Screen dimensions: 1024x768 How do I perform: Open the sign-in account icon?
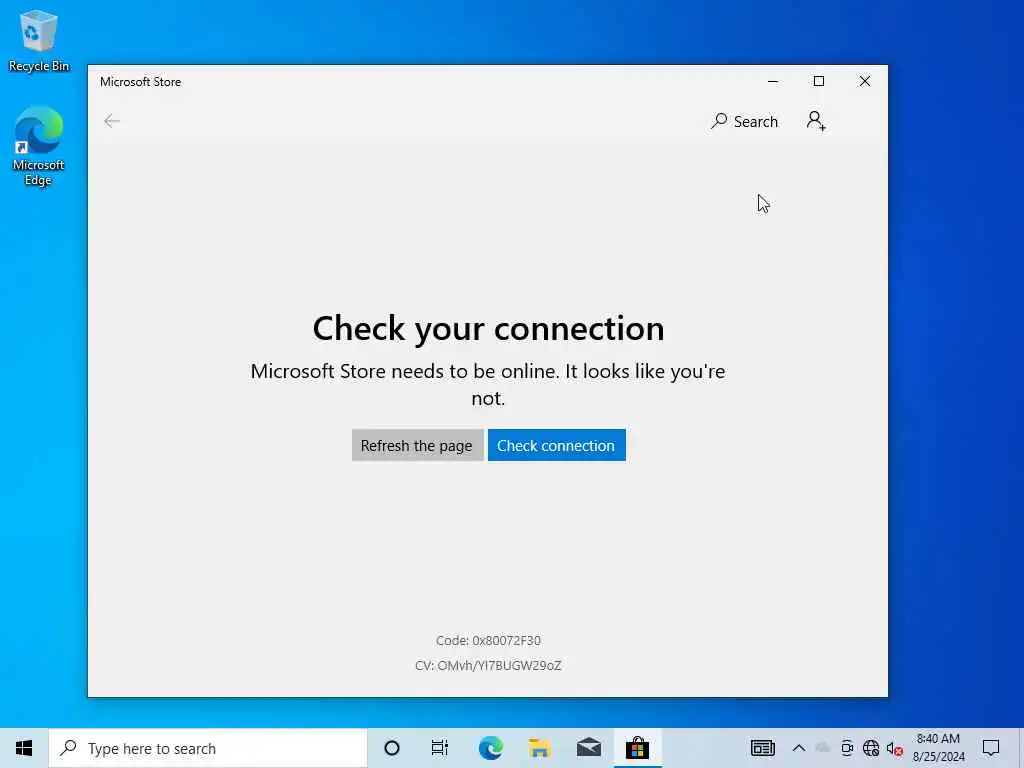[x=816, y=121]
